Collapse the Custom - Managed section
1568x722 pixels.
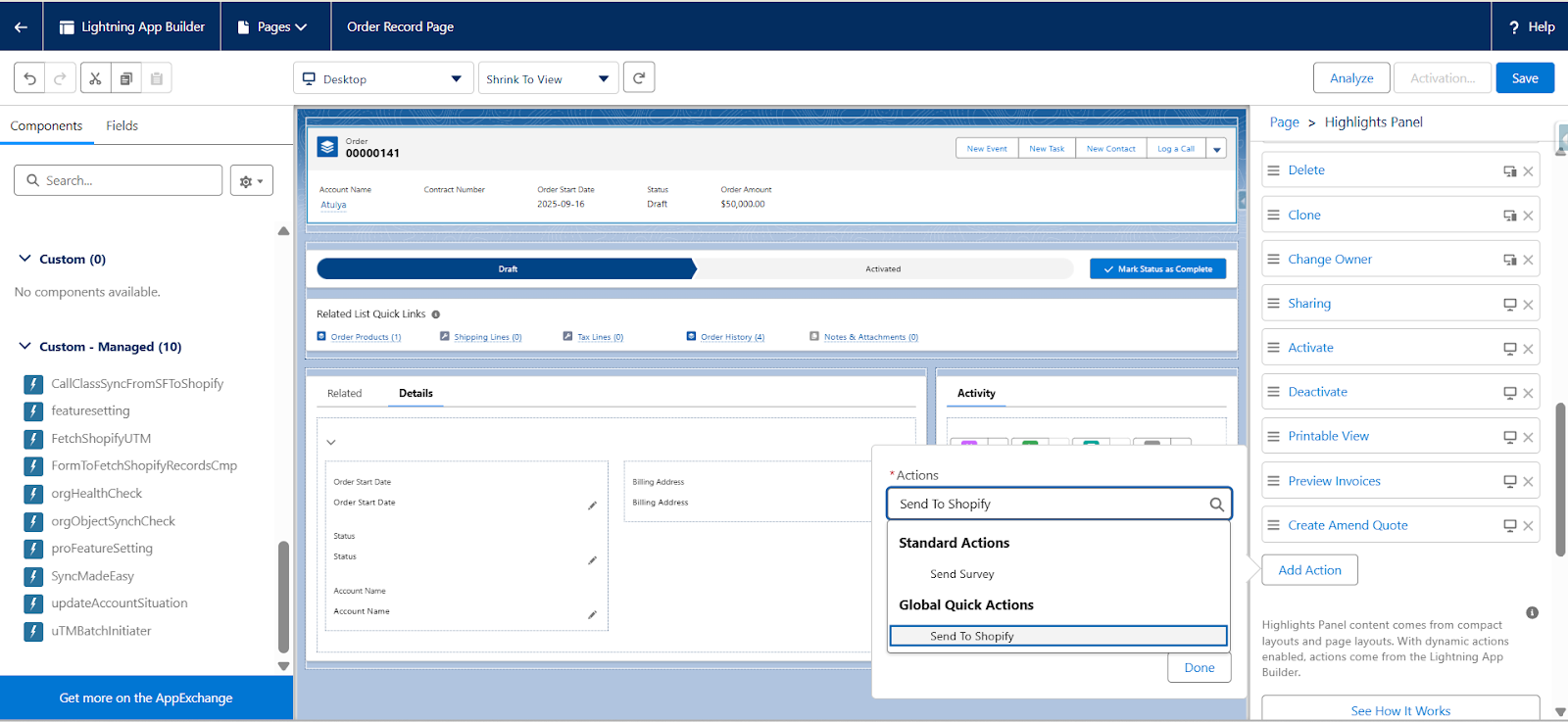click(25, 346)
